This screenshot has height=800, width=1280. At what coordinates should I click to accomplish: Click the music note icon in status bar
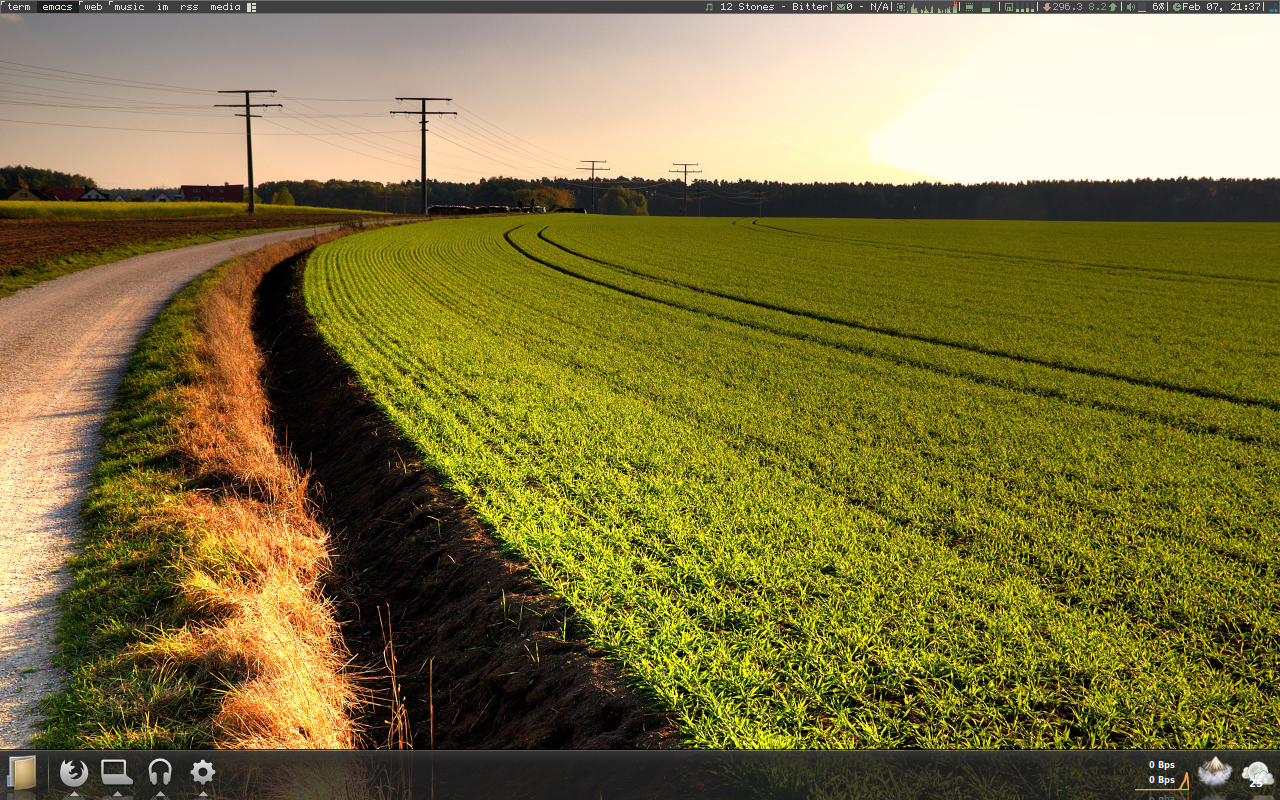pyautogui.click(x=709, y=7)
